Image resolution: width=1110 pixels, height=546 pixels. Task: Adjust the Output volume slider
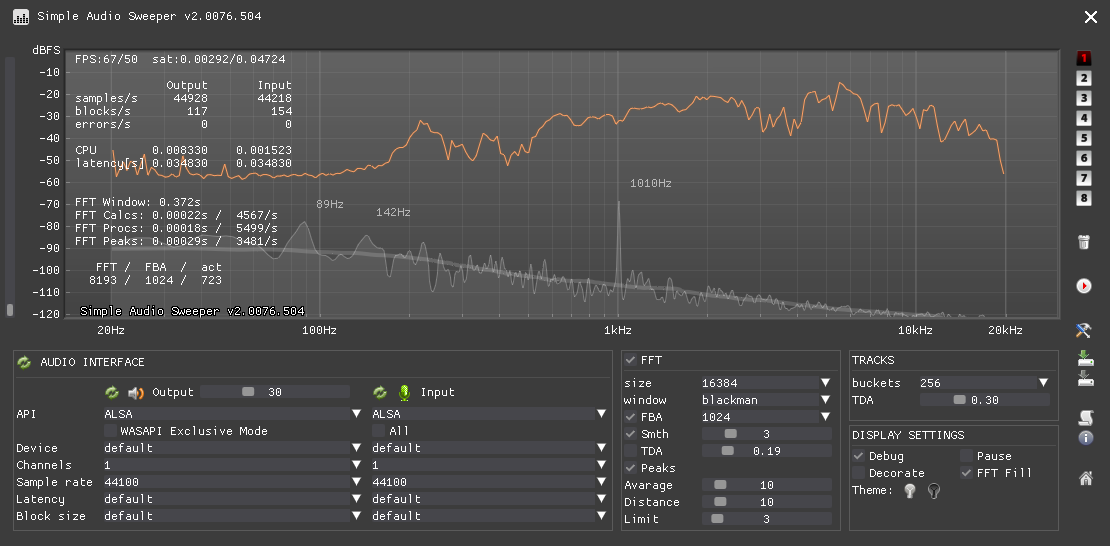click(275, 392)
